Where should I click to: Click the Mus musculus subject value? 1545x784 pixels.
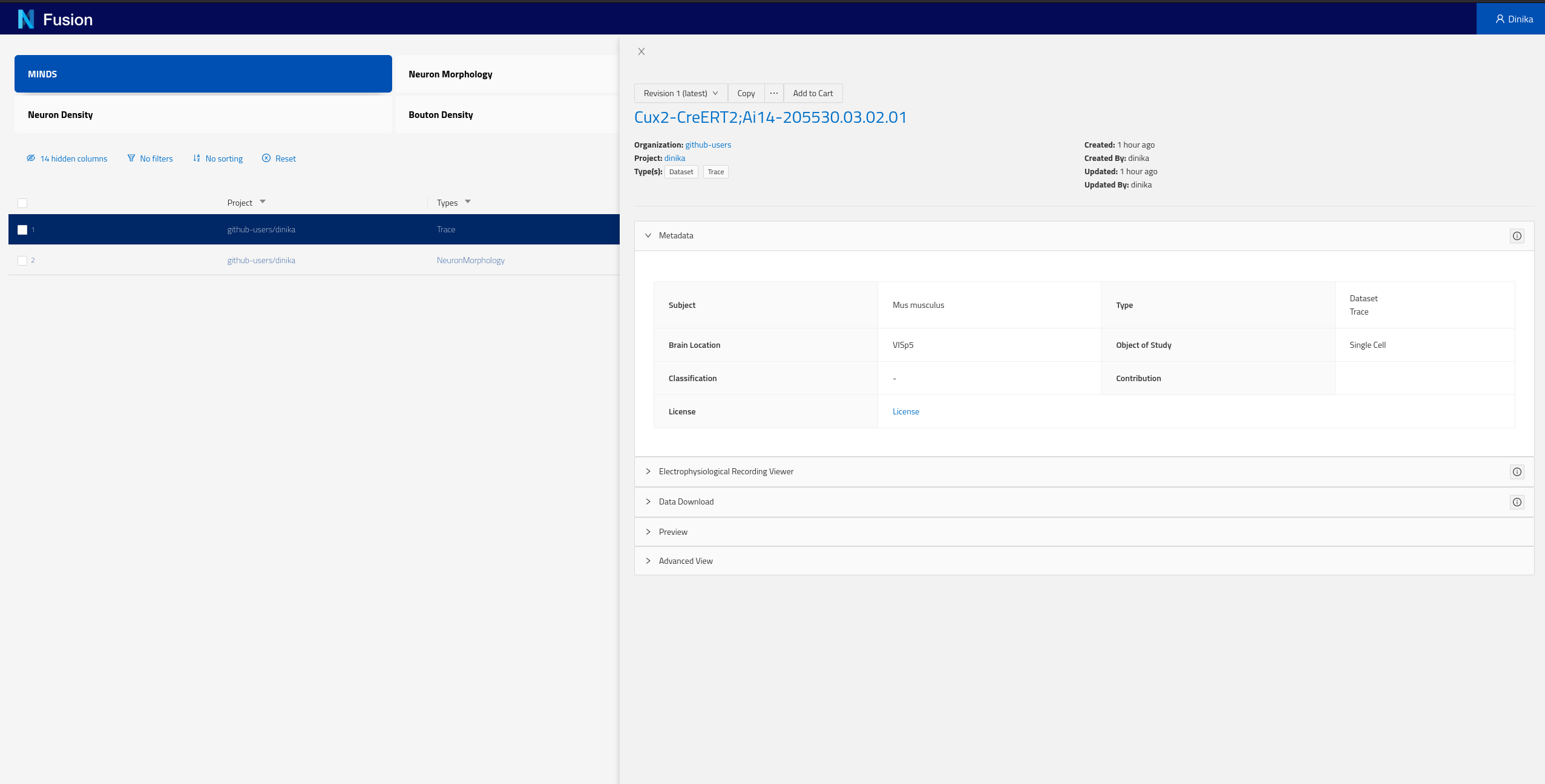(918, 305)
